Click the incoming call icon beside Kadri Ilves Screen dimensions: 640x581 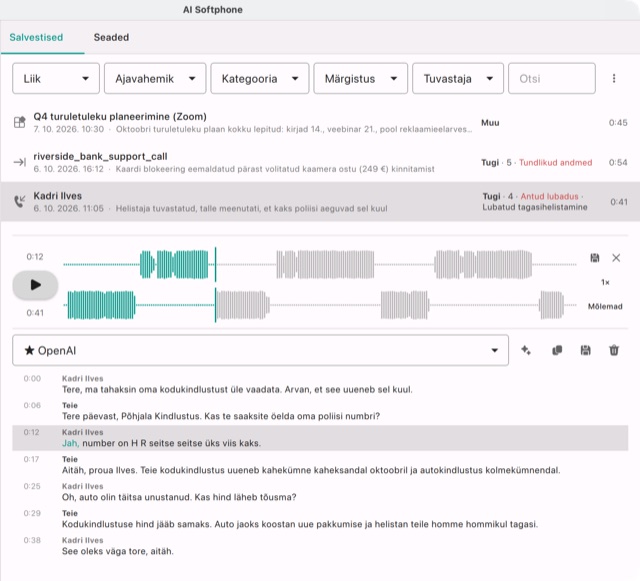click(20, 201)
